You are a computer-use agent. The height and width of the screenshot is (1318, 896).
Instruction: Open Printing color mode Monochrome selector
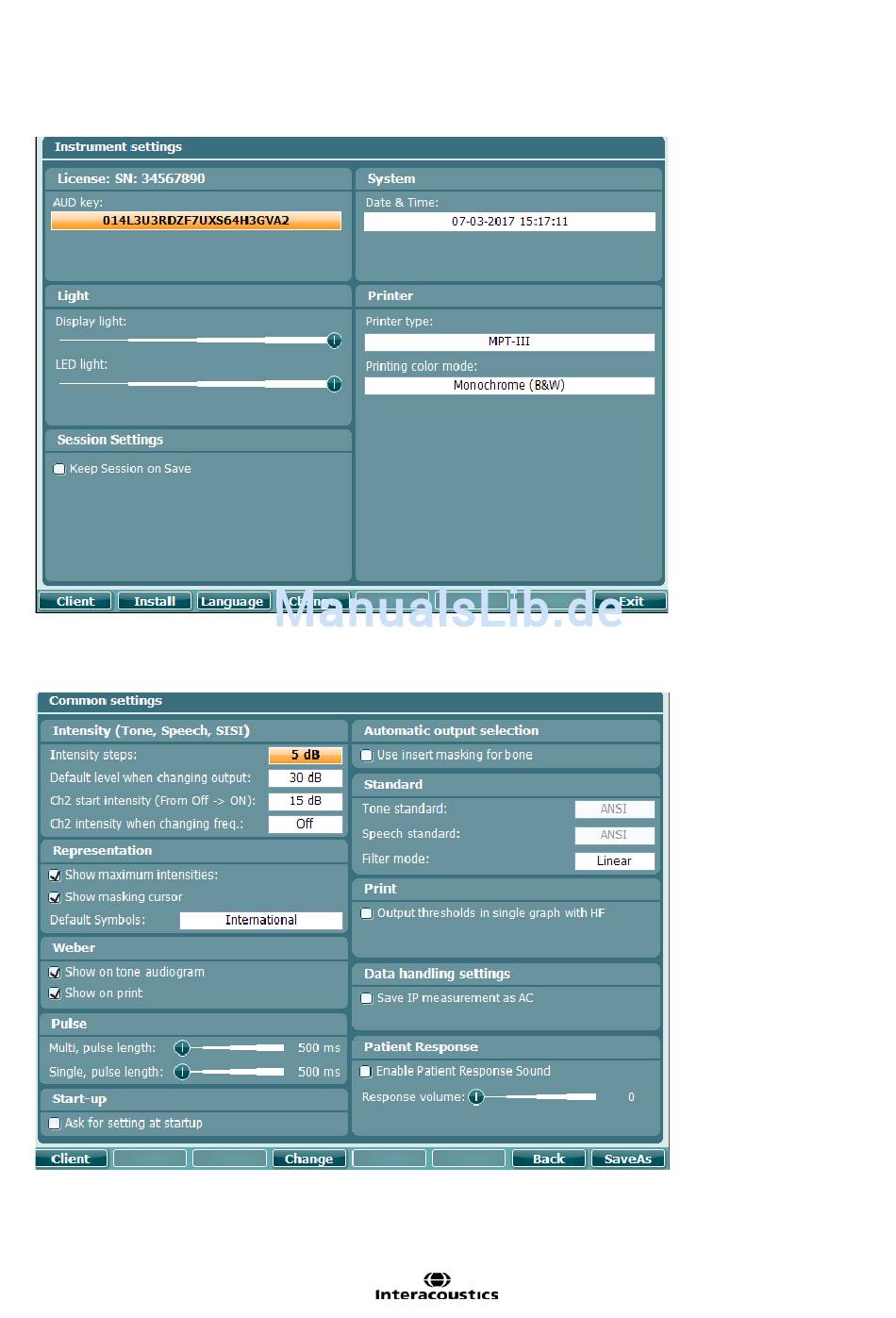tap(509, 386)
